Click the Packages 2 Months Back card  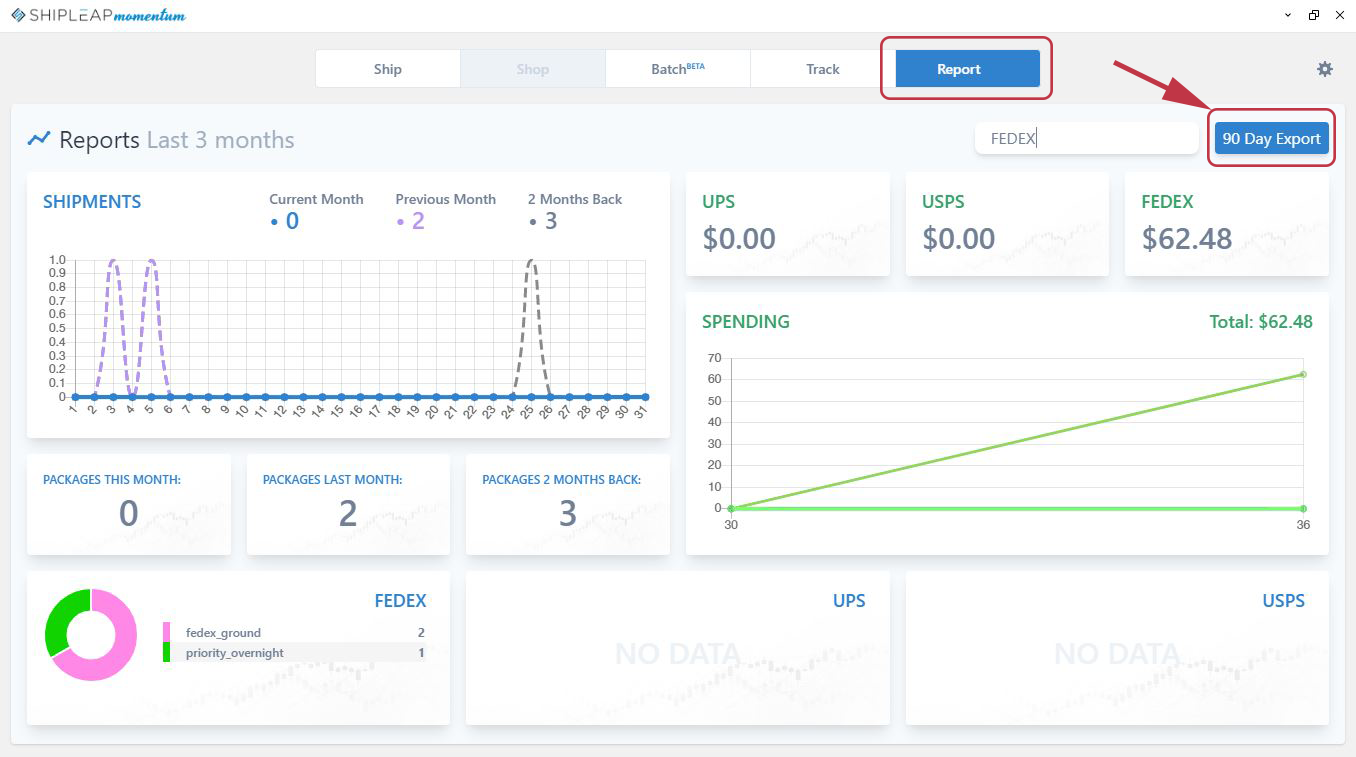[x=568, y=505]
